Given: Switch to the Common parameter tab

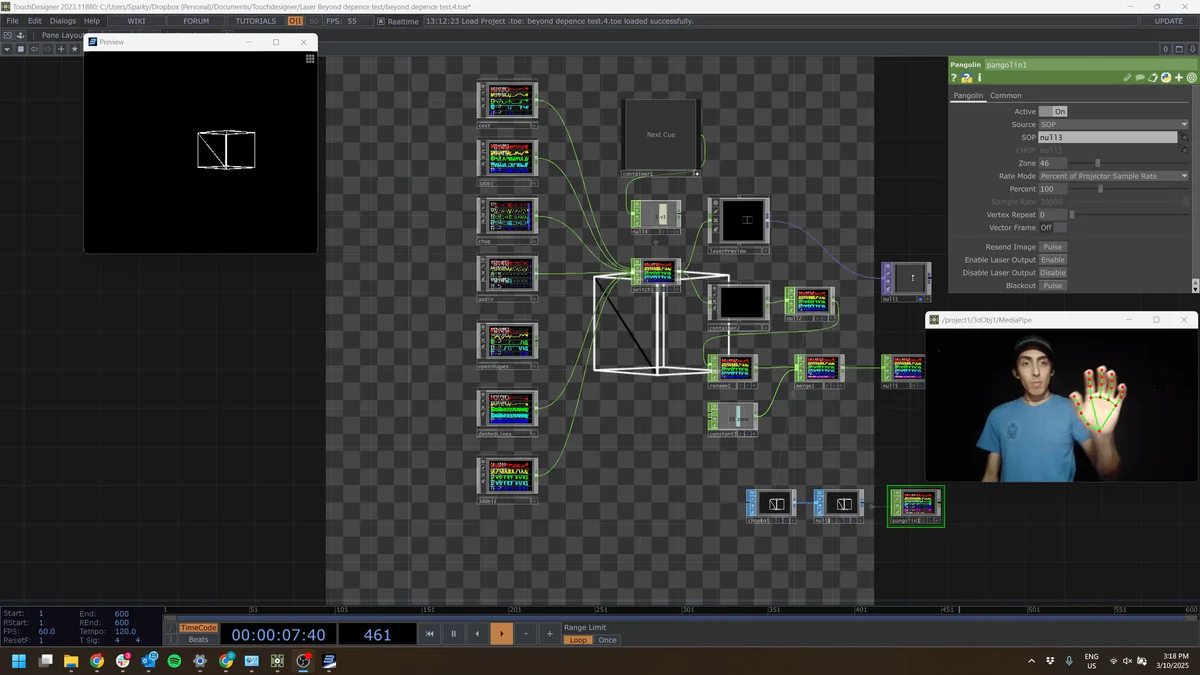Looking at the screenshot, I should (1005, 96).
